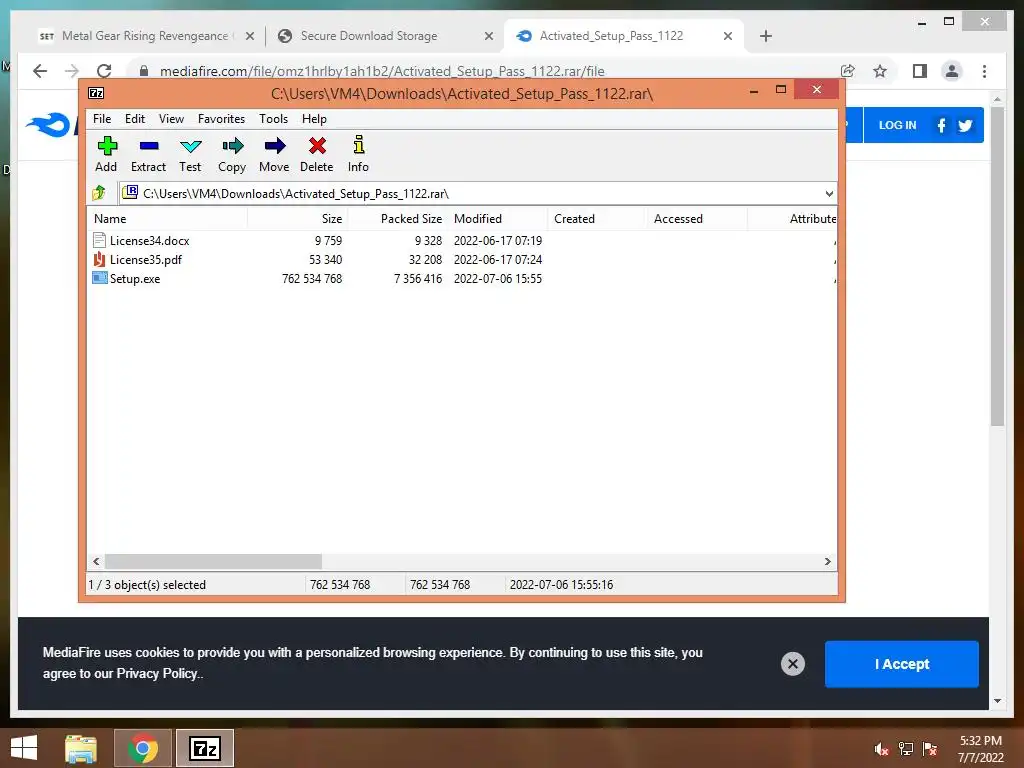The height and width of the screenshot is (768, 1024).
Task: Click the I Accept cookies button
Action: [x=901, y=664]
